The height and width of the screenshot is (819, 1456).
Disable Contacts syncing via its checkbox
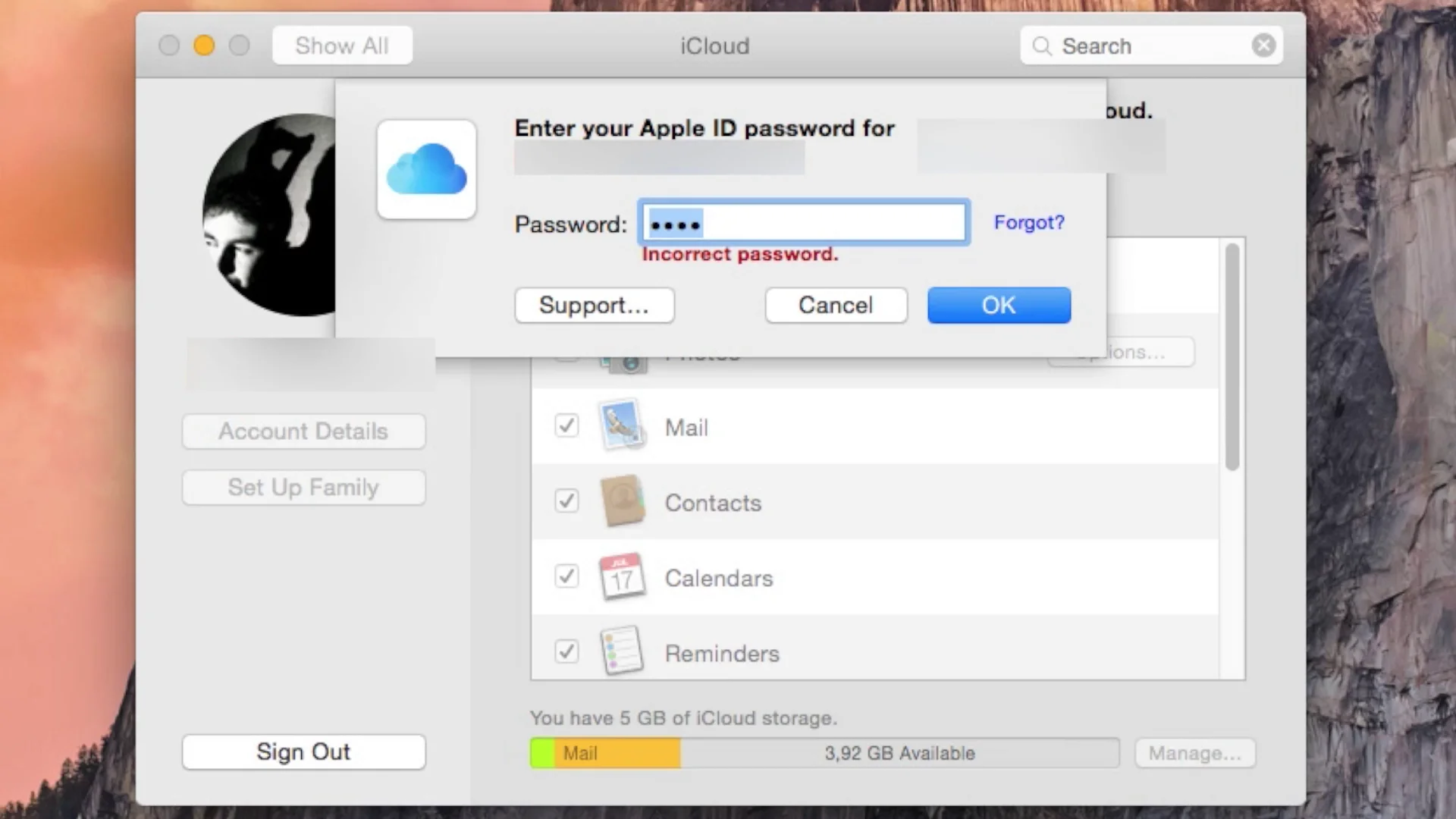pos(566,500)
